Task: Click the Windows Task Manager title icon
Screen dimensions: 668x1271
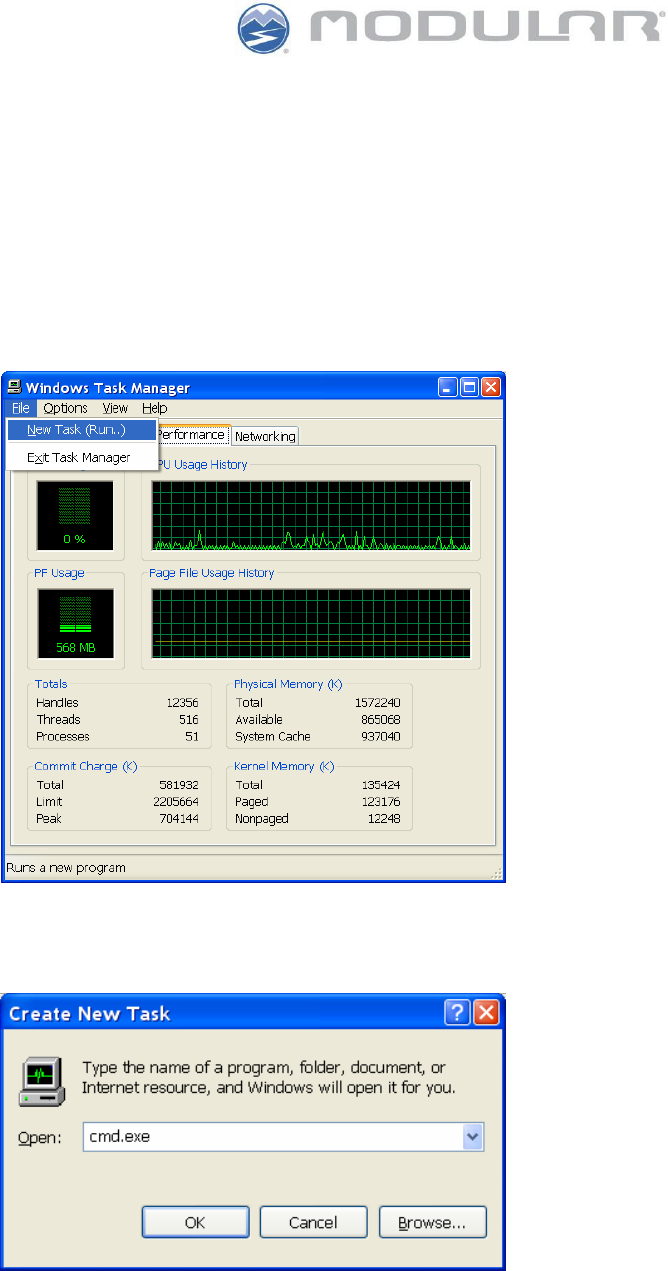Action: tap(15, 387)
